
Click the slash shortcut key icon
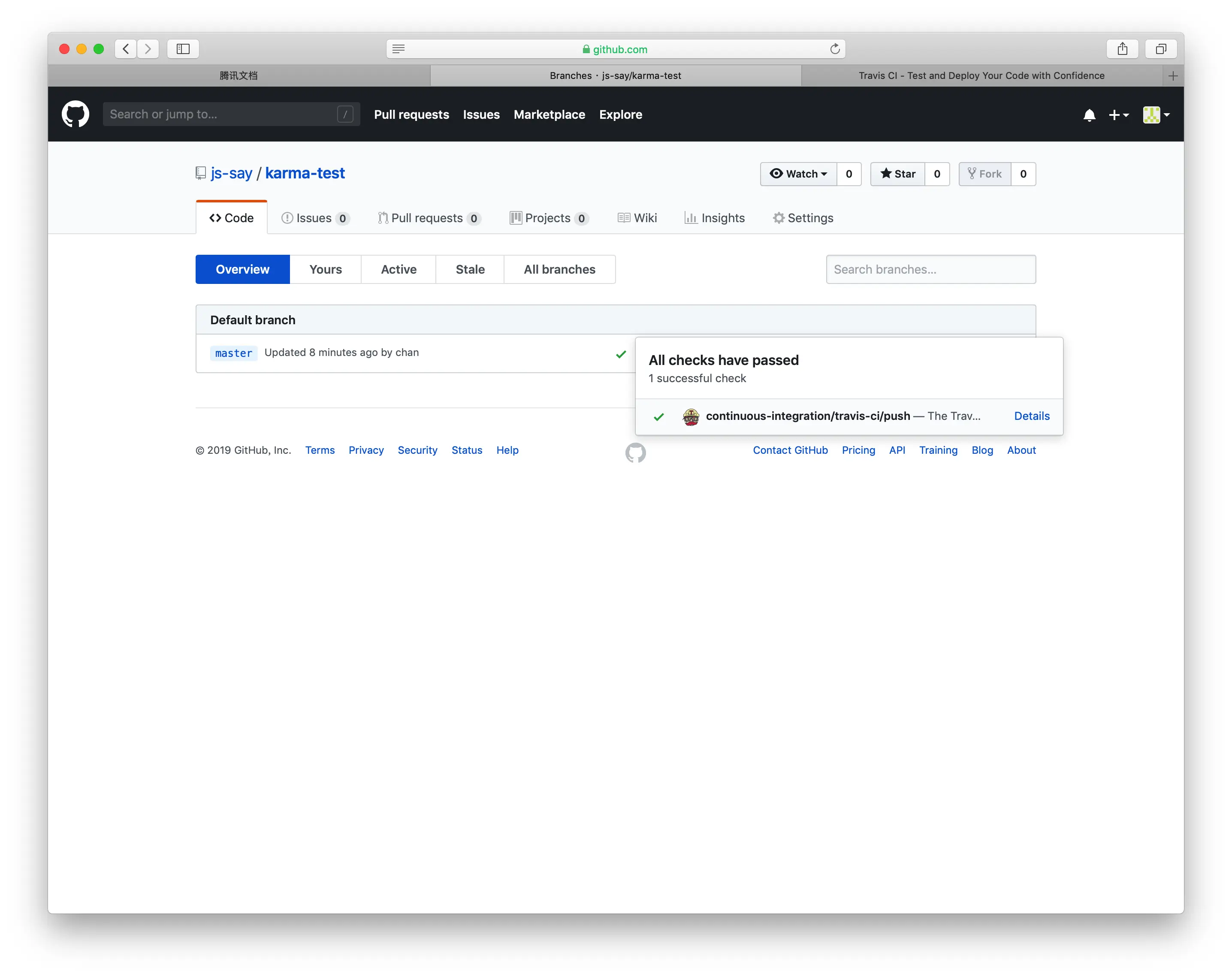[x=345, y=114]
